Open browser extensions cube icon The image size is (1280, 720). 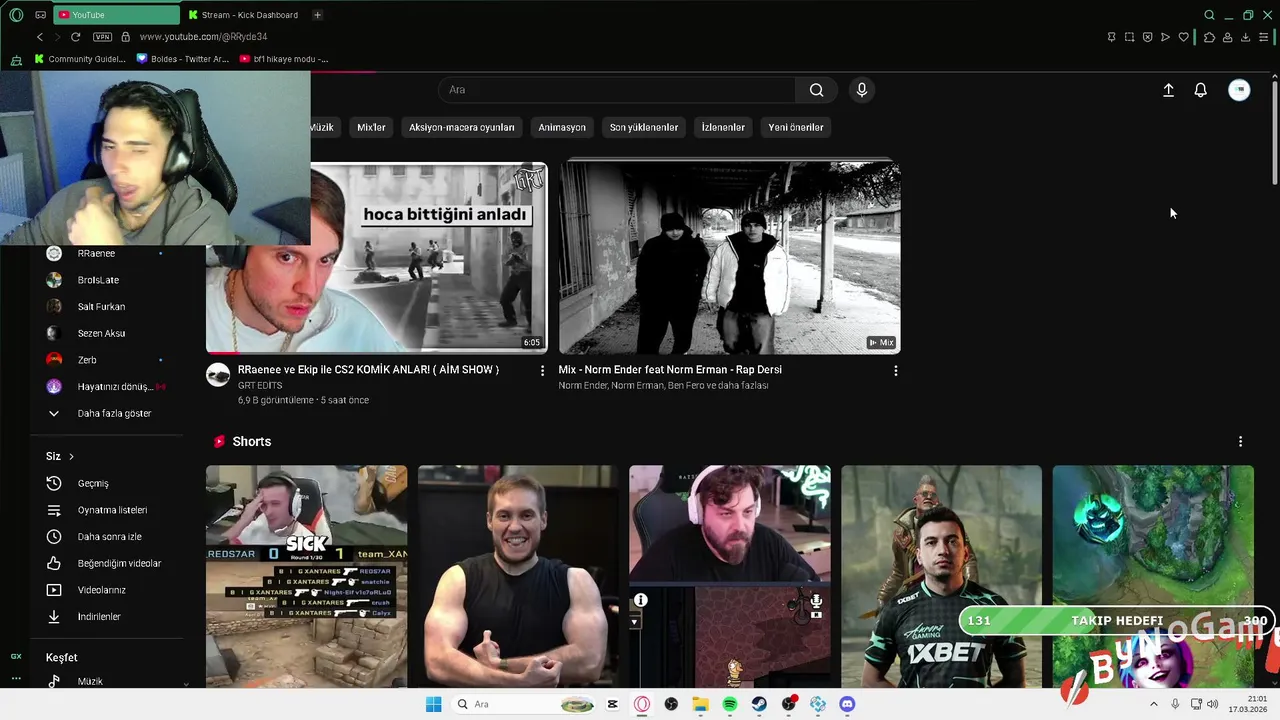(x=1209, y=37)
